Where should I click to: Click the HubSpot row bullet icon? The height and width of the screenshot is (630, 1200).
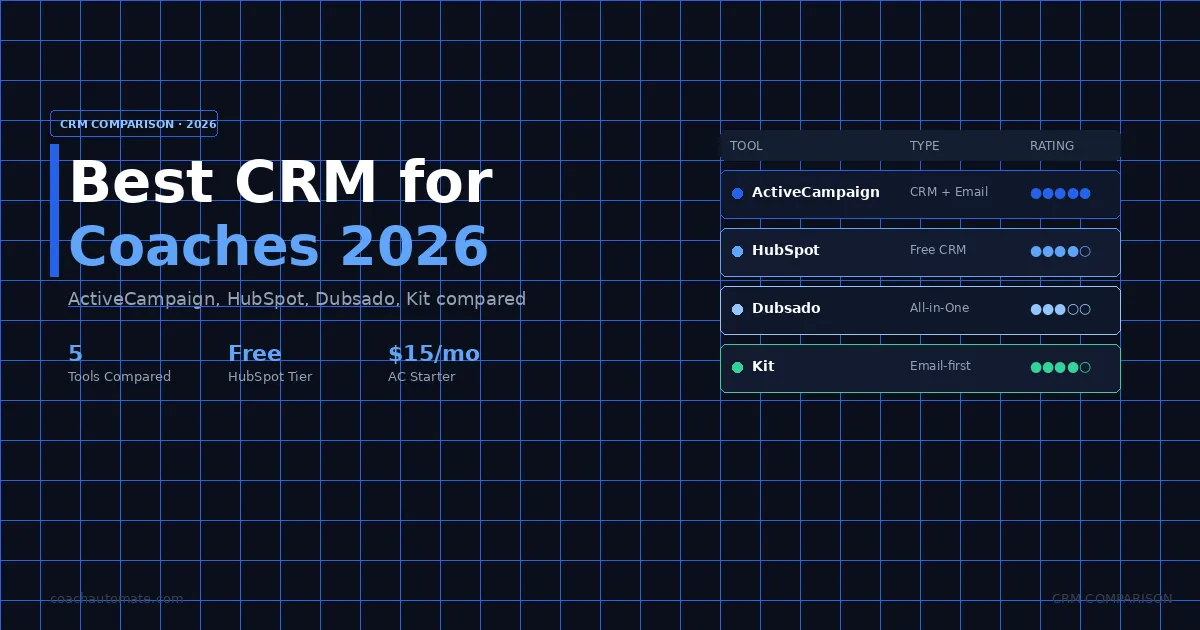[x=737, y=251]
